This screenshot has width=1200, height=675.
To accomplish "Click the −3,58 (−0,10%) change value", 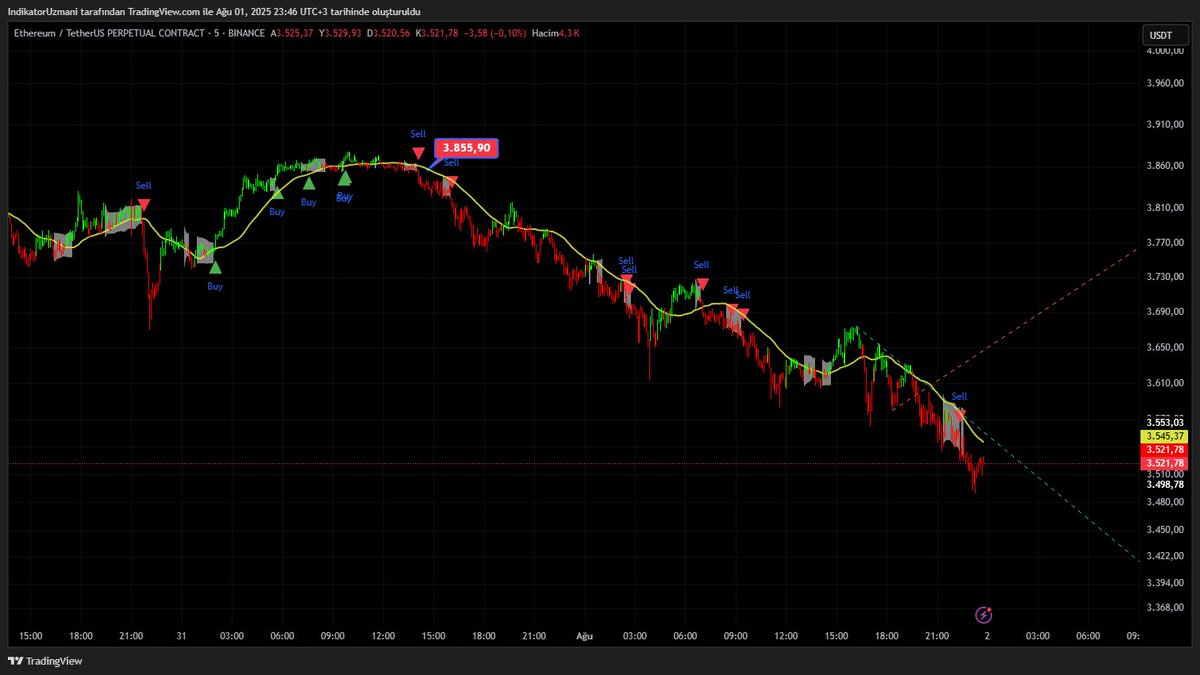I will (x=493, y=33).
